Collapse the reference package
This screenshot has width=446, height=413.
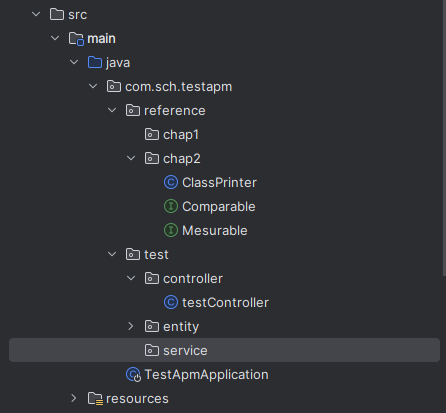click(x=112, y=110)
